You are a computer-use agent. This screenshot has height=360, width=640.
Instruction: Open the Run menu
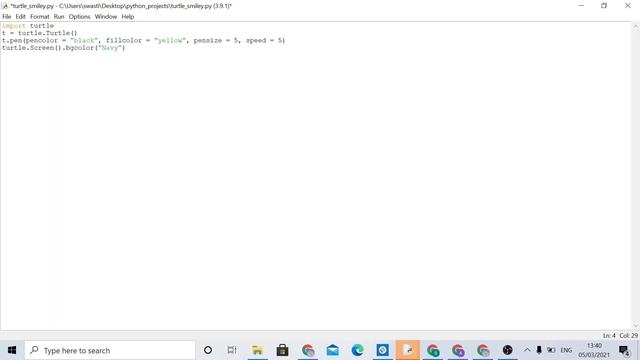click(59, 17)
